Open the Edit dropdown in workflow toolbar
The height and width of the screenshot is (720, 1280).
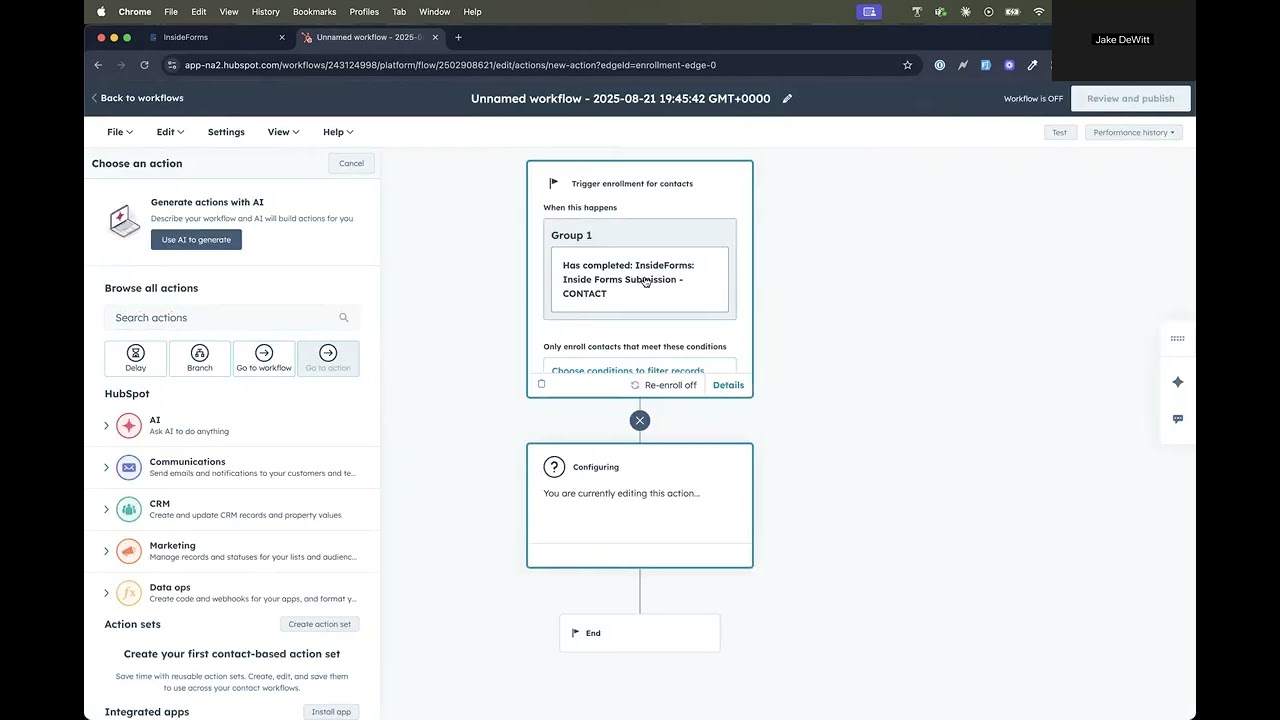click(170, 132)
